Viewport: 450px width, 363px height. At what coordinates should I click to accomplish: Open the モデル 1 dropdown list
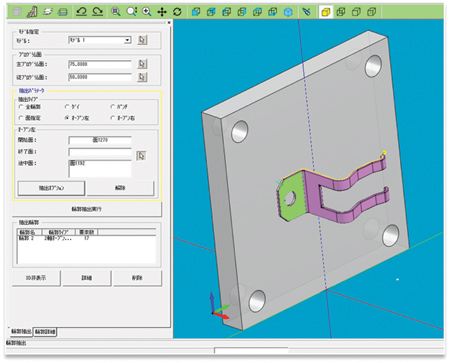click(127, 40)
